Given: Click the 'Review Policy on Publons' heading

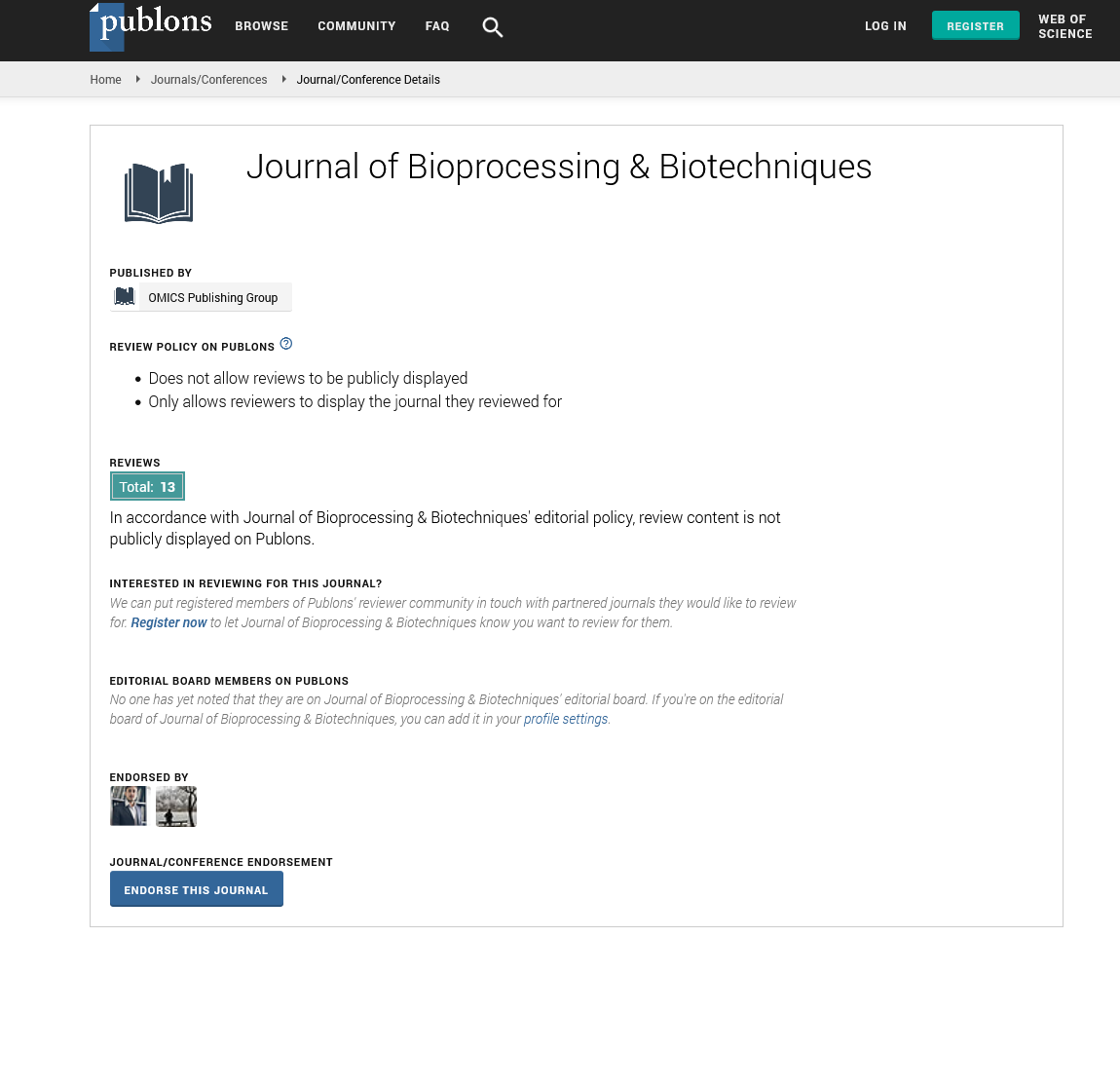Looking at the screenshot, I should click(x=192, y=347).
